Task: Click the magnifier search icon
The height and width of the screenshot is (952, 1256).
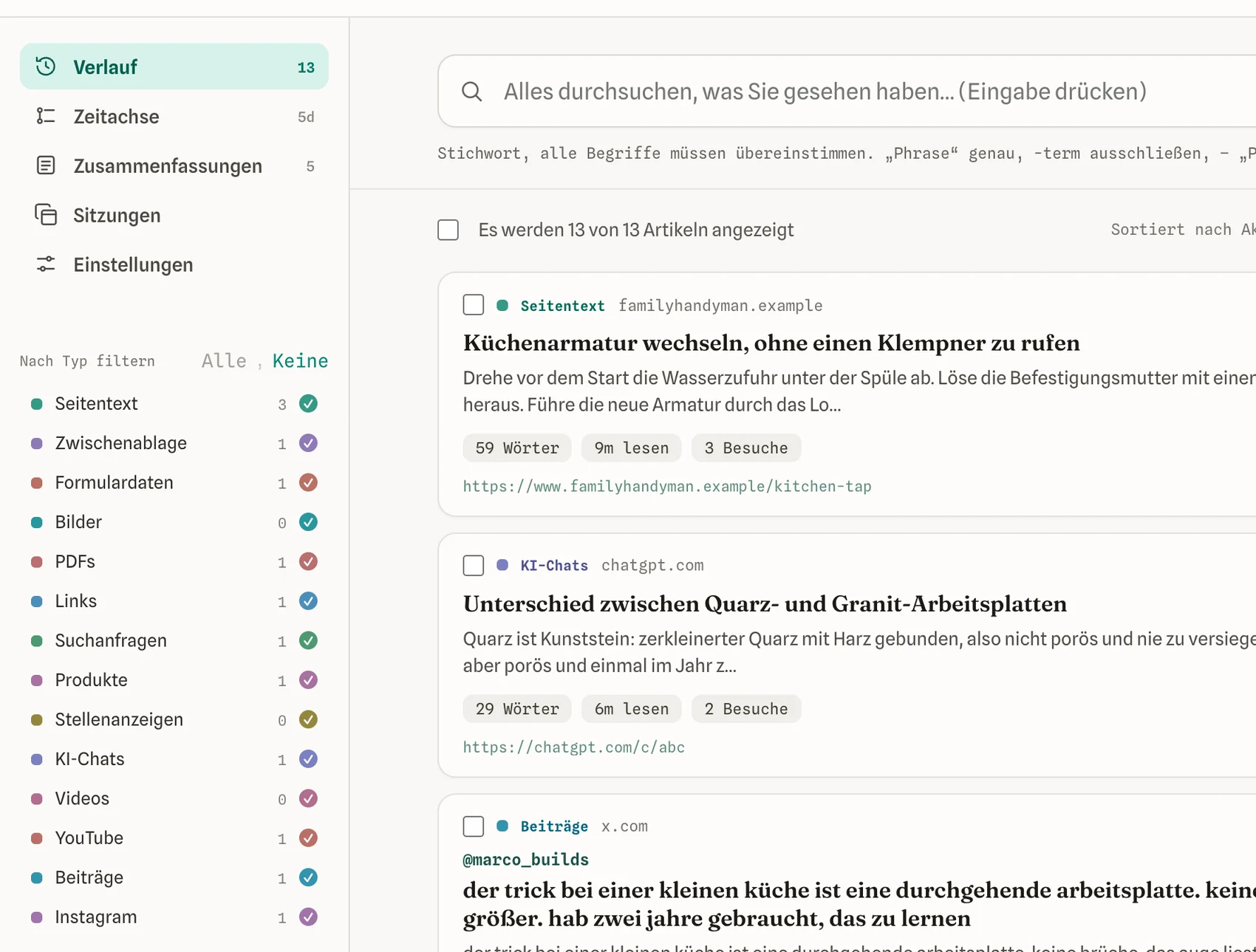Action: 471,92
